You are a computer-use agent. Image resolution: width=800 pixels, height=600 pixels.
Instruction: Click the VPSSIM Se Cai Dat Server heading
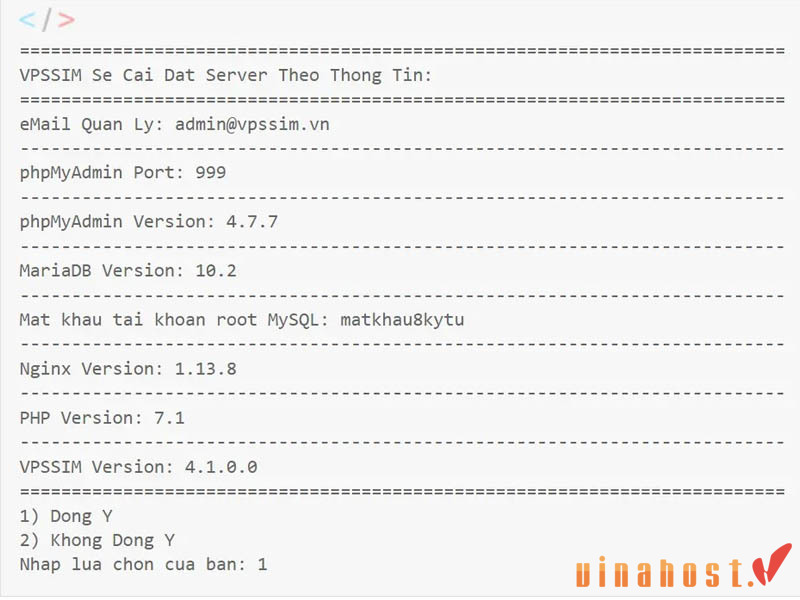pos(226,76)
